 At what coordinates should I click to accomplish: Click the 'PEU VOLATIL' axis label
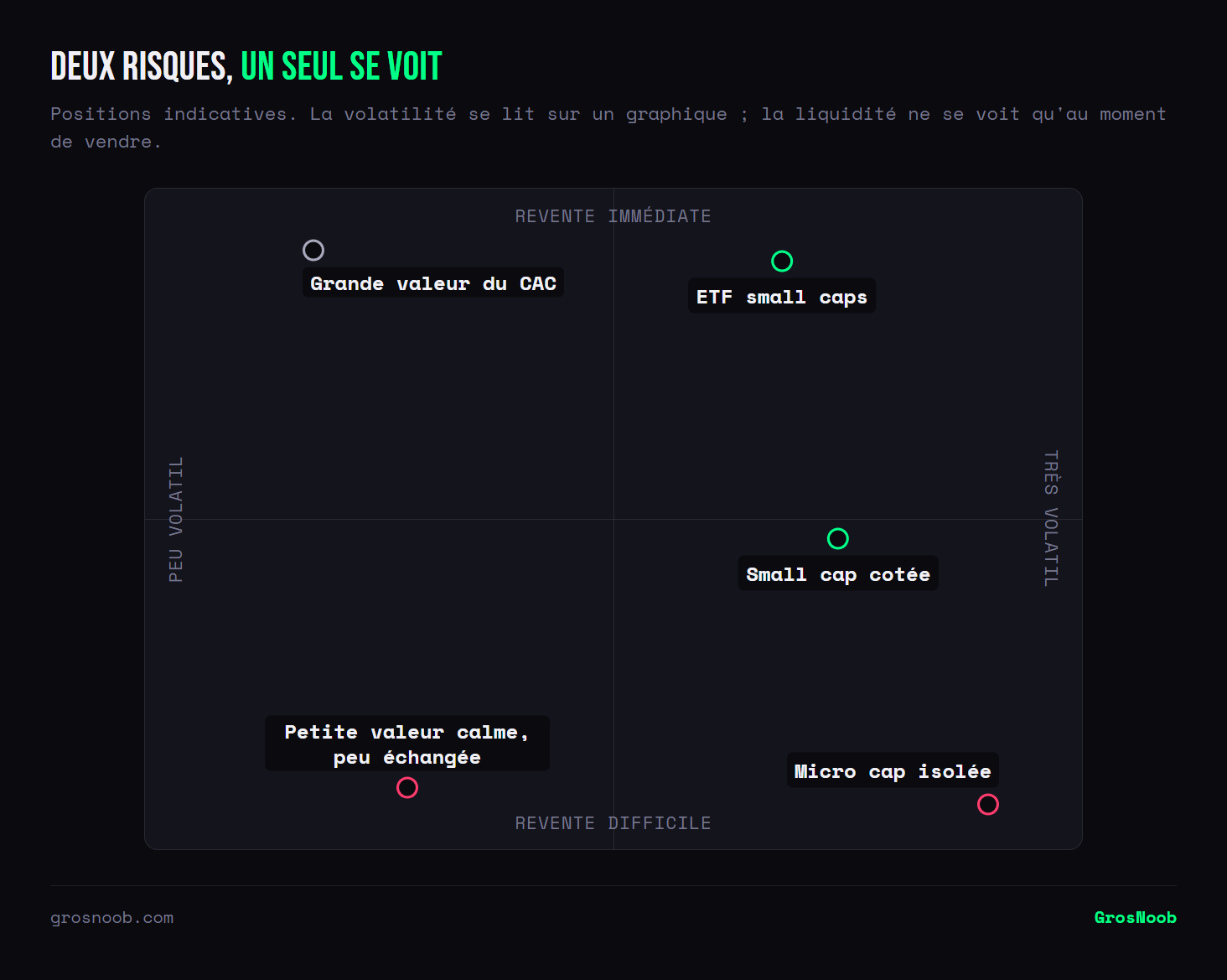click(176, 519)
